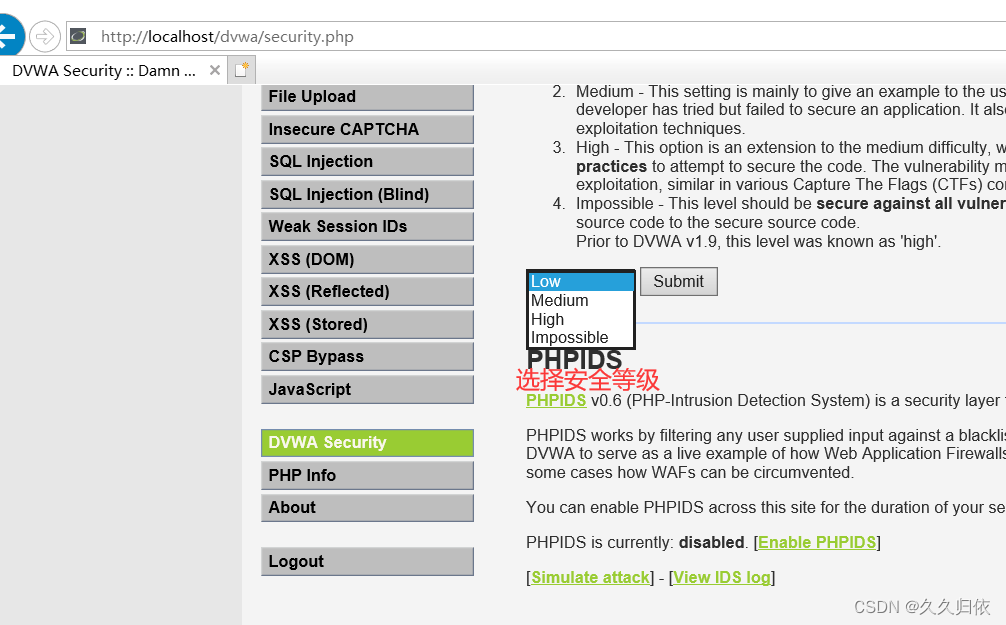This screenshot has width=1006, height=625.
Task: Click the browser back arrow button
Action: click(9, 35)
